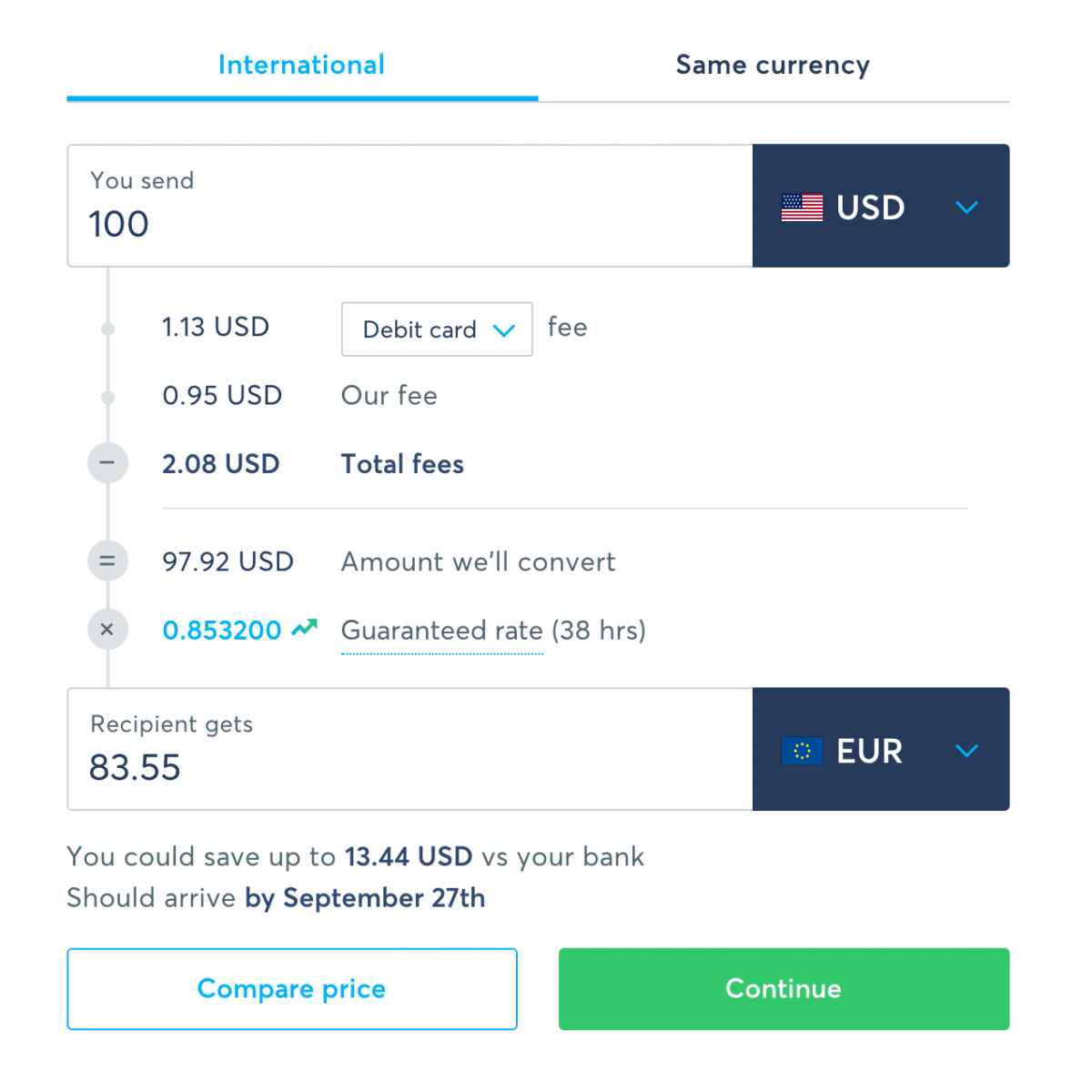Click the 0.853200 exchange rate value
This screenshot has height=1092, width=1092.
coord(222,631)
